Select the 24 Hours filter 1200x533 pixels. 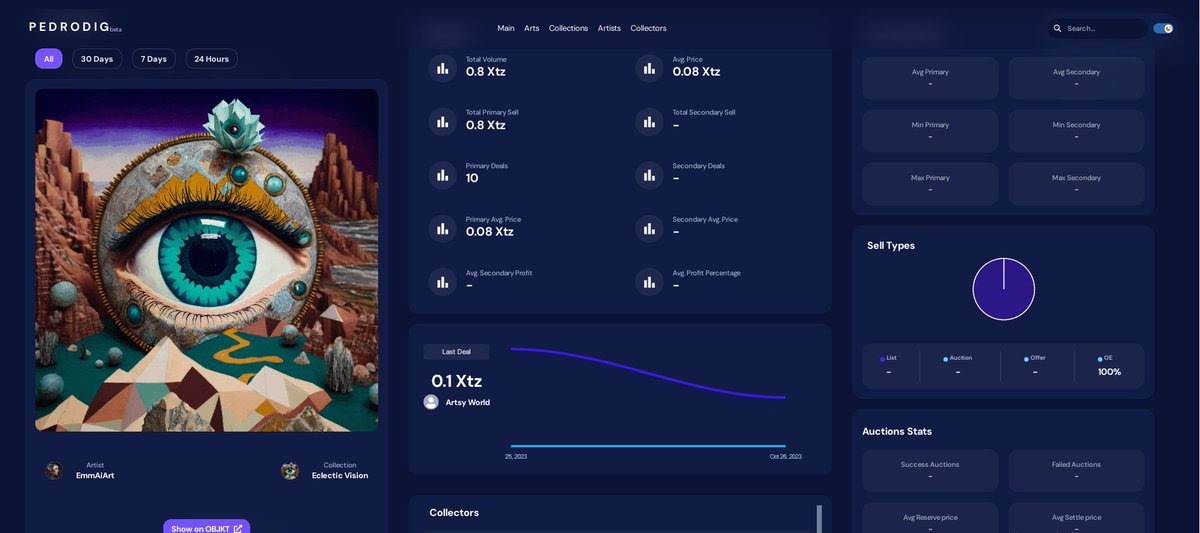click(x=211, y=59)
